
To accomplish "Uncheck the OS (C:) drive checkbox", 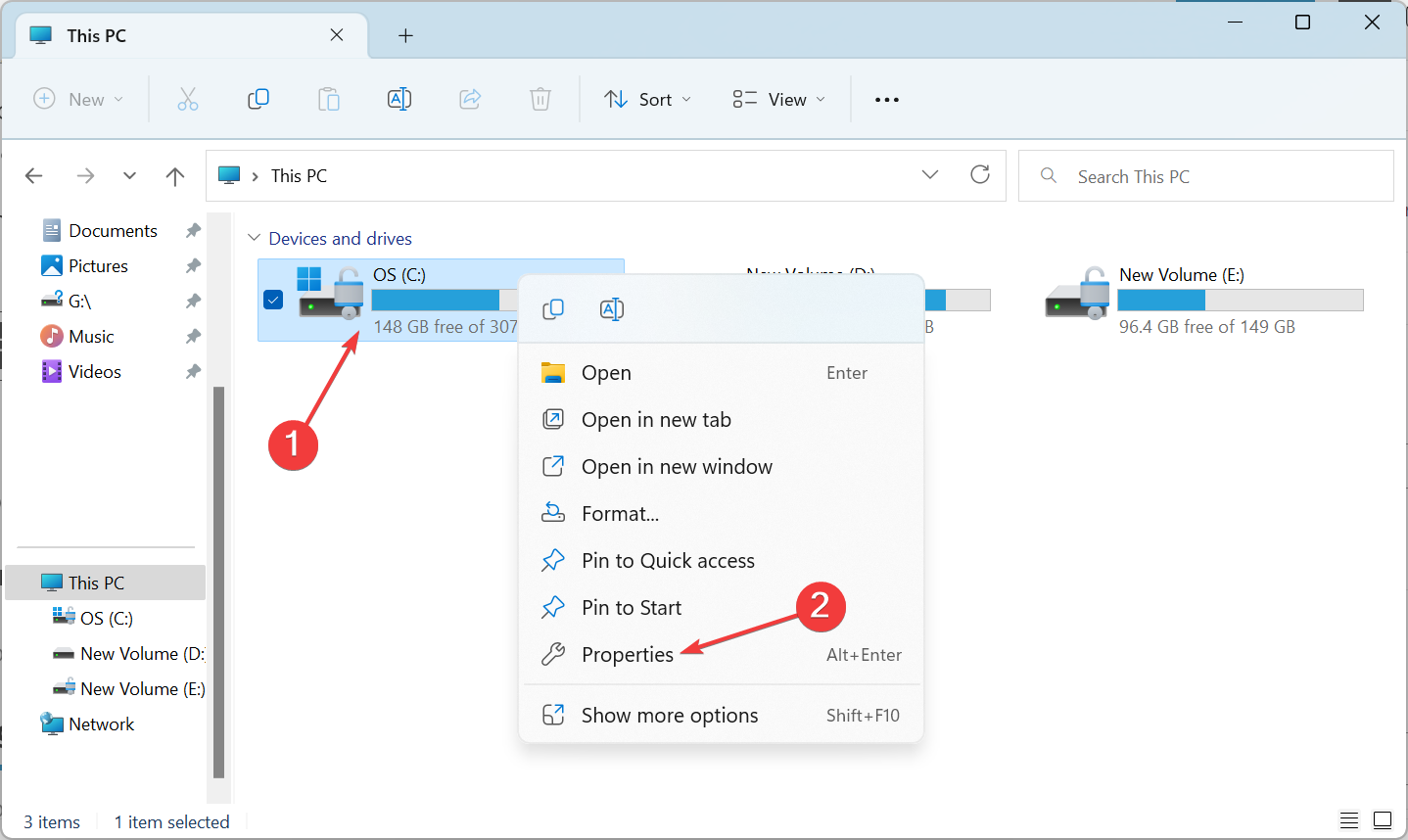I will coord(273,300).
